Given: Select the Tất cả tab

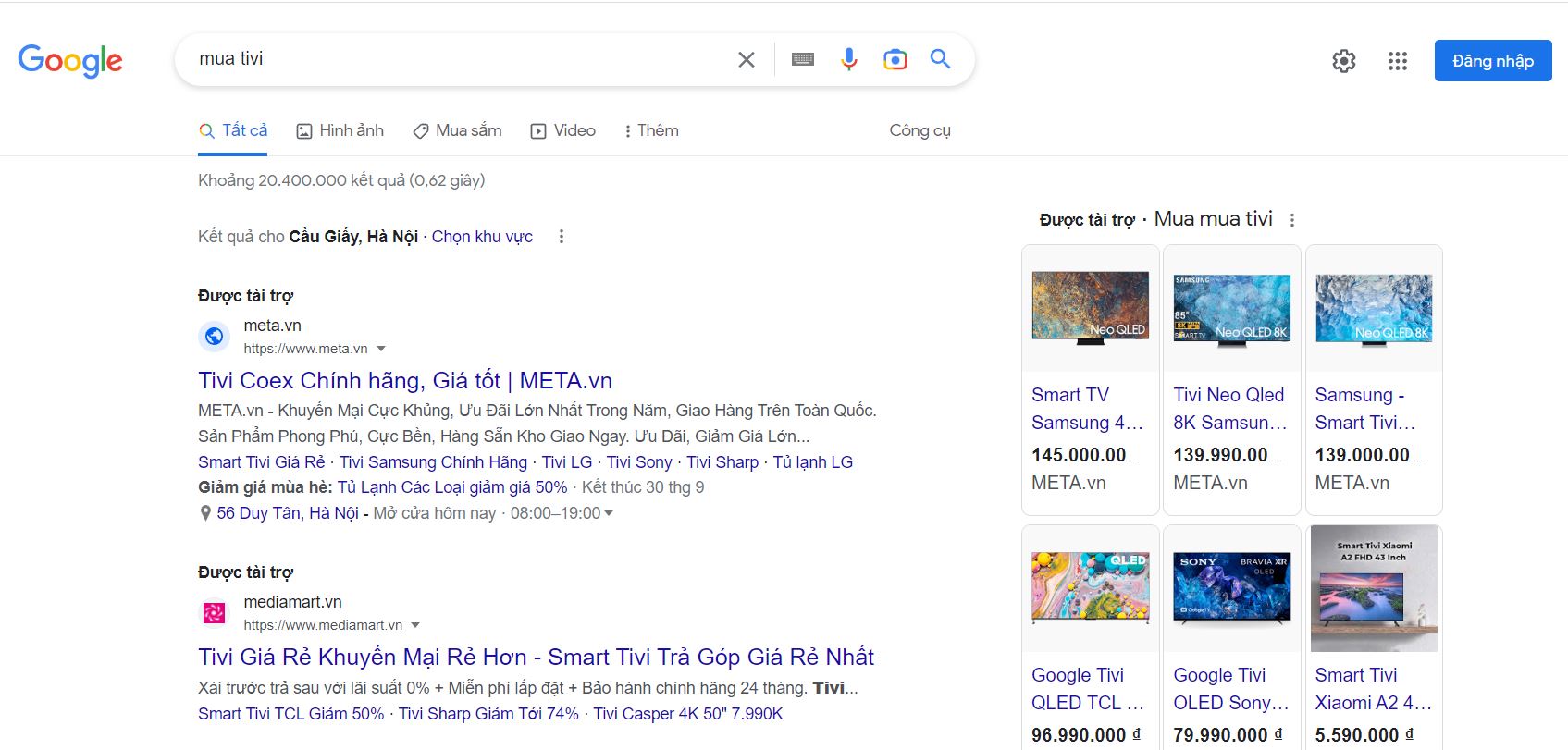Looking at the screenshot, I should pos(233,131).
